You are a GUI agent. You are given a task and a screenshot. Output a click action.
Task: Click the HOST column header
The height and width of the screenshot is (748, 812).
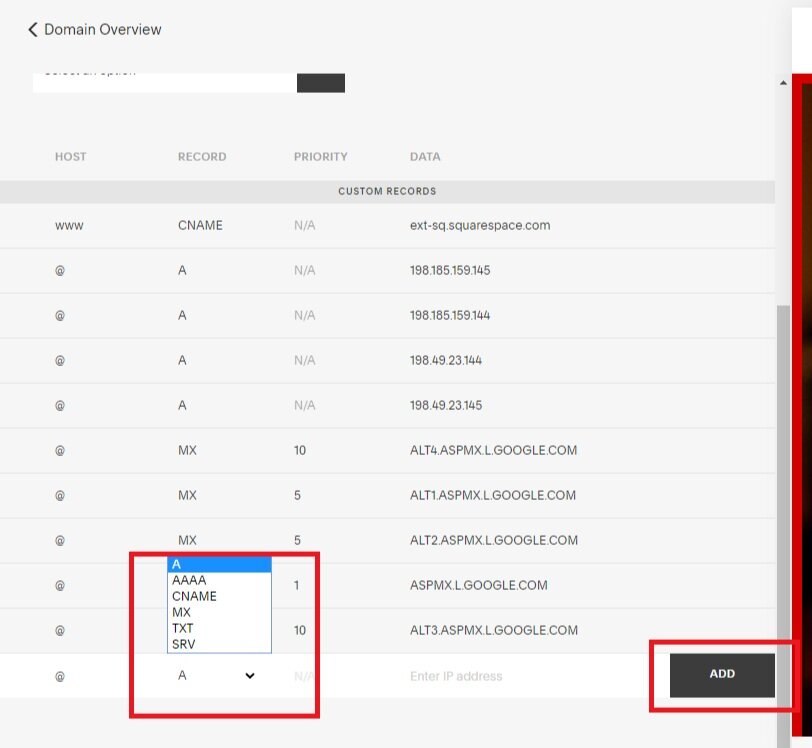(x=70, y=156)
